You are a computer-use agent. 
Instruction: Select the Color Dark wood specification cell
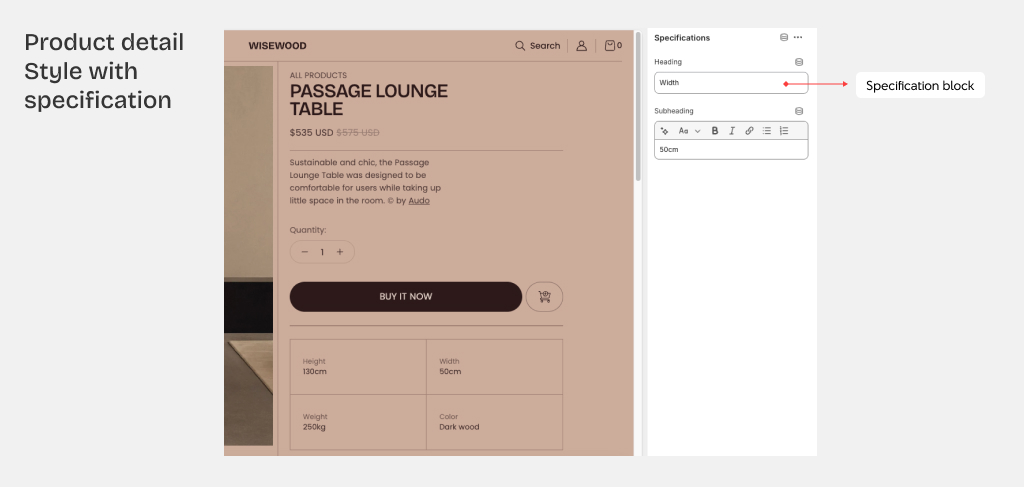494,422
